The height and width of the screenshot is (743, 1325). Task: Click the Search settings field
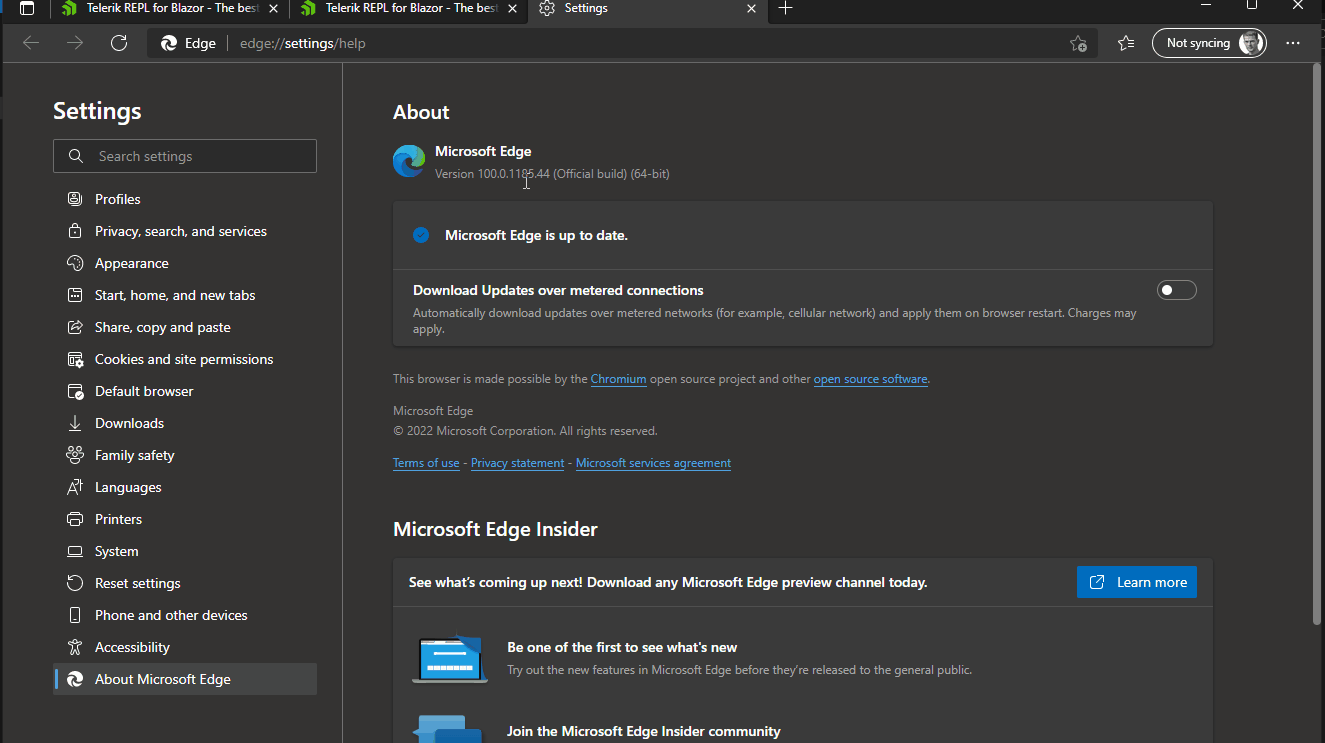tap(185, 156)
